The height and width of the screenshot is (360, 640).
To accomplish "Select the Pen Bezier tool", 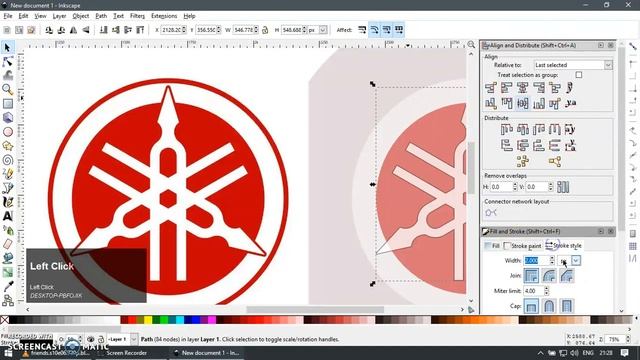I will click(x=7, y=188).
